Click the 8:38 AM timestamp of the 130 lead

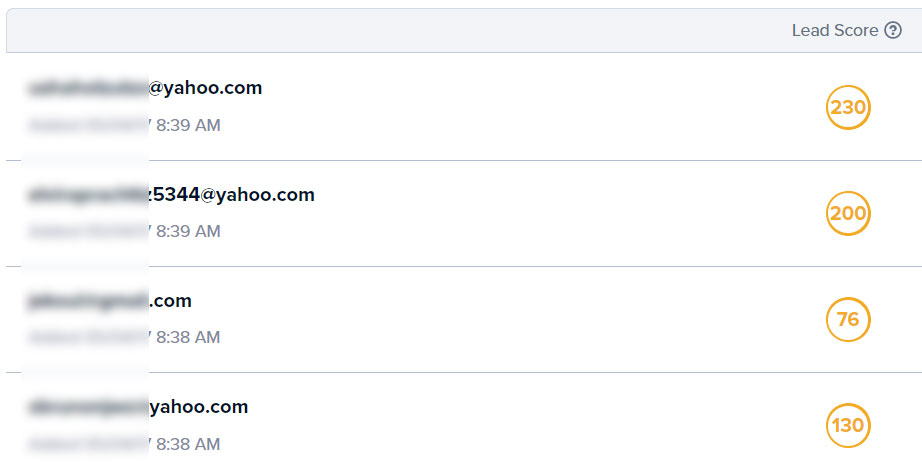point(188,444)
